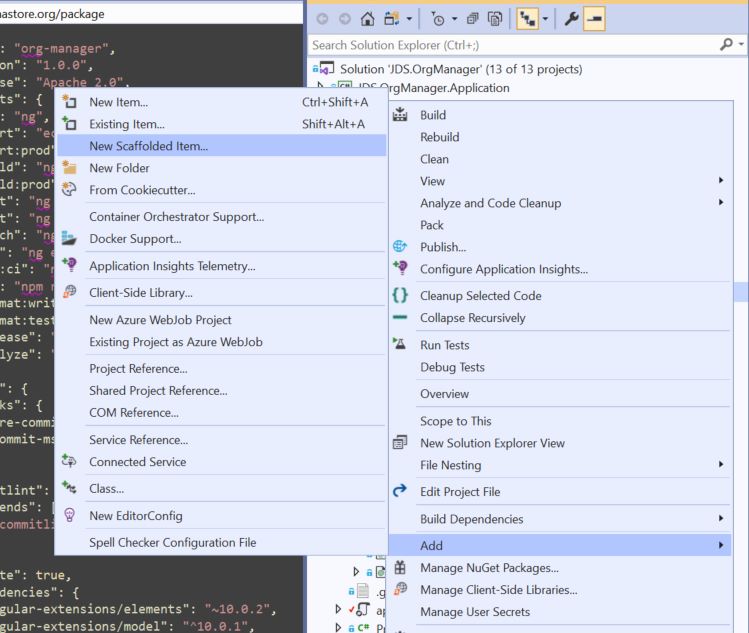
Task: Click the Collapse All icon in toolbar
Action: (x=472, y=19)
